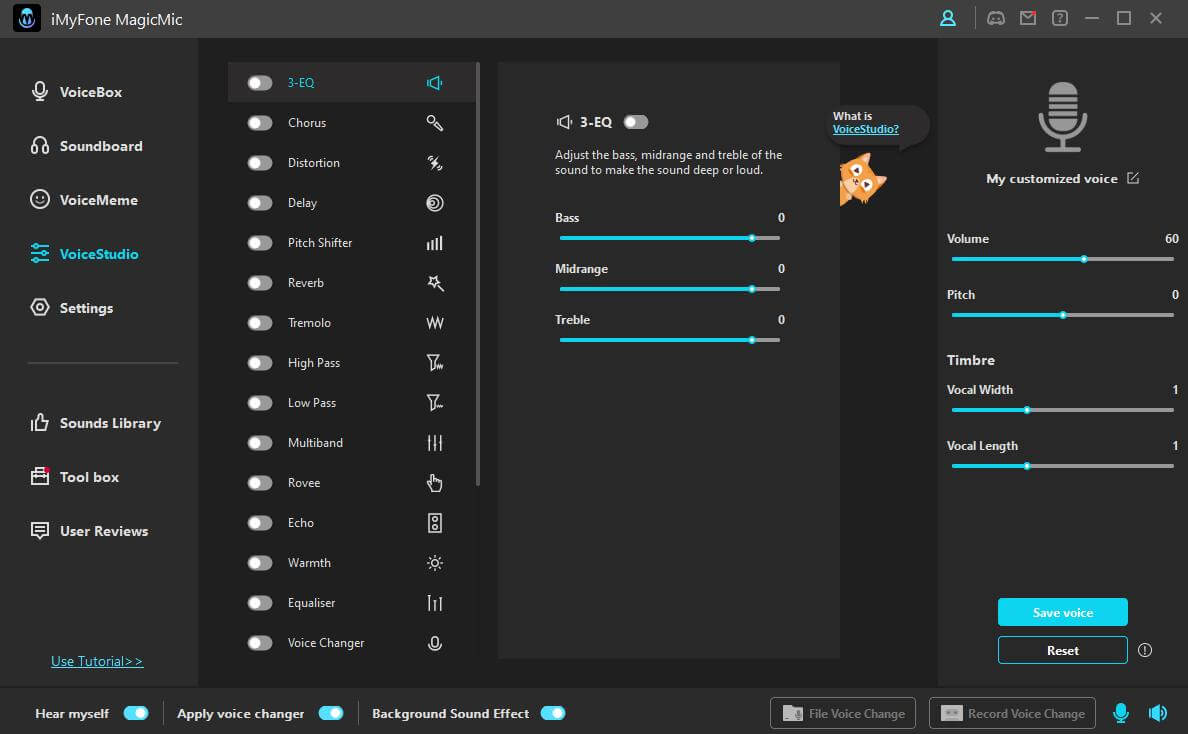Click the Multiband effect icon
Screen dimensions: 1188x734
coord(434,443)
